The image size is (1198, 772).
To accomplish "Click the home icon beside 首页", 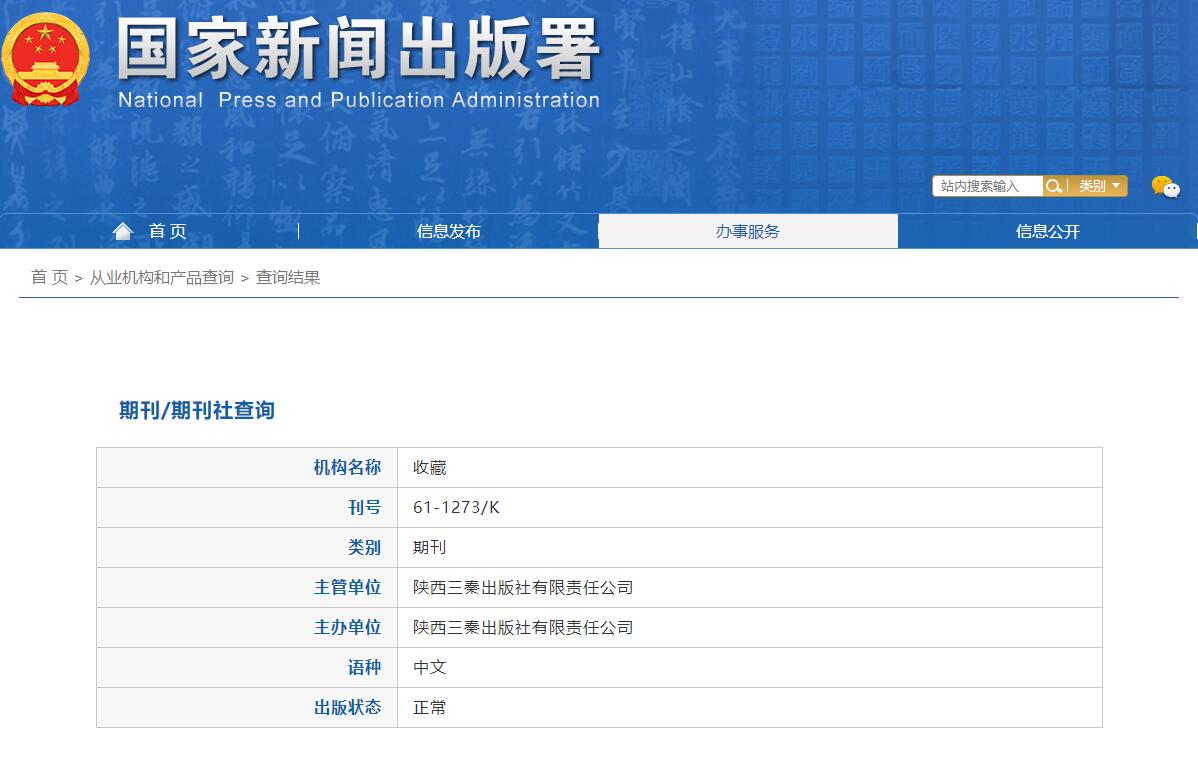I will tap(122, 230).
